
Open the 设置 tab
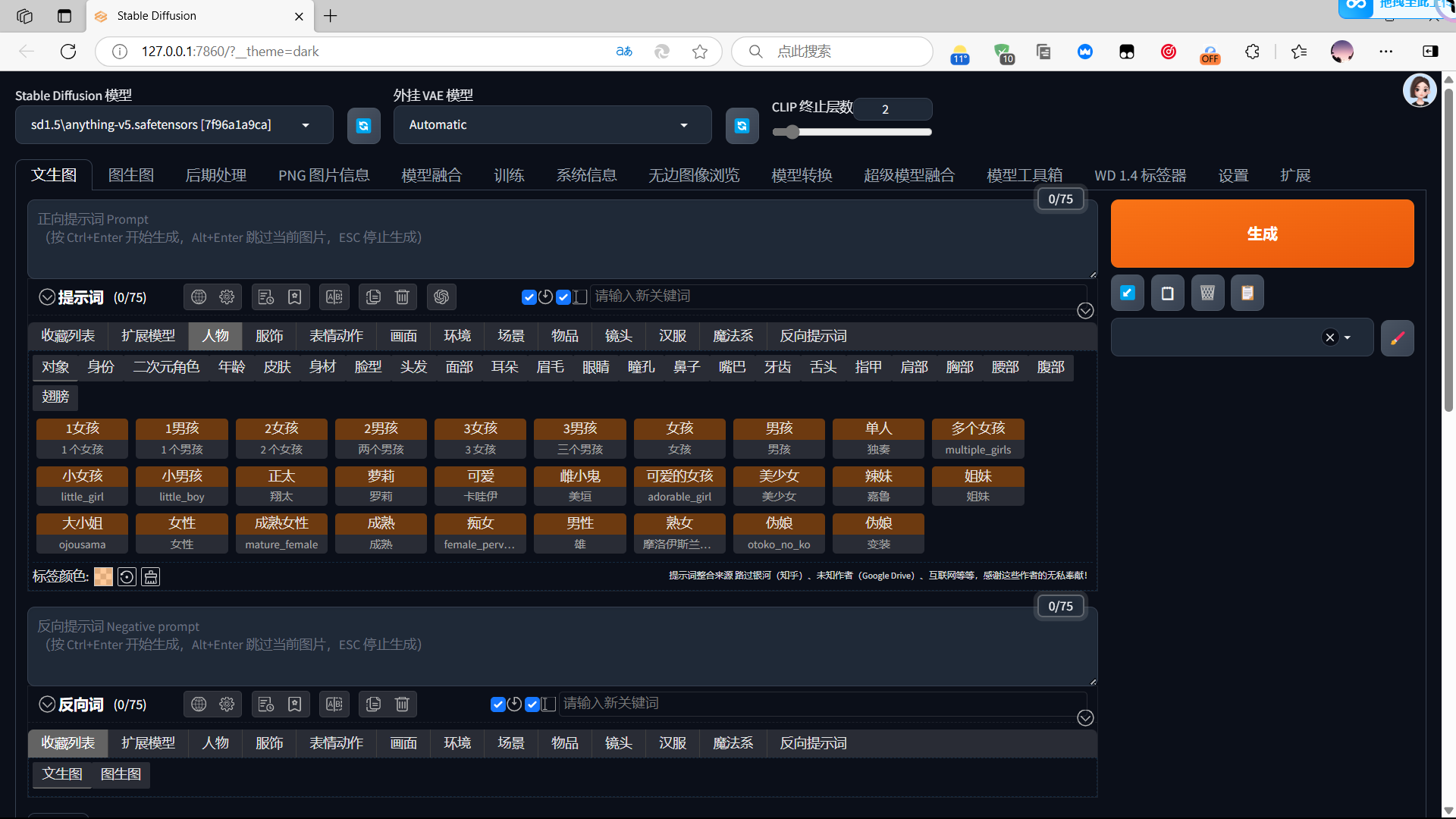(1234, 175)
